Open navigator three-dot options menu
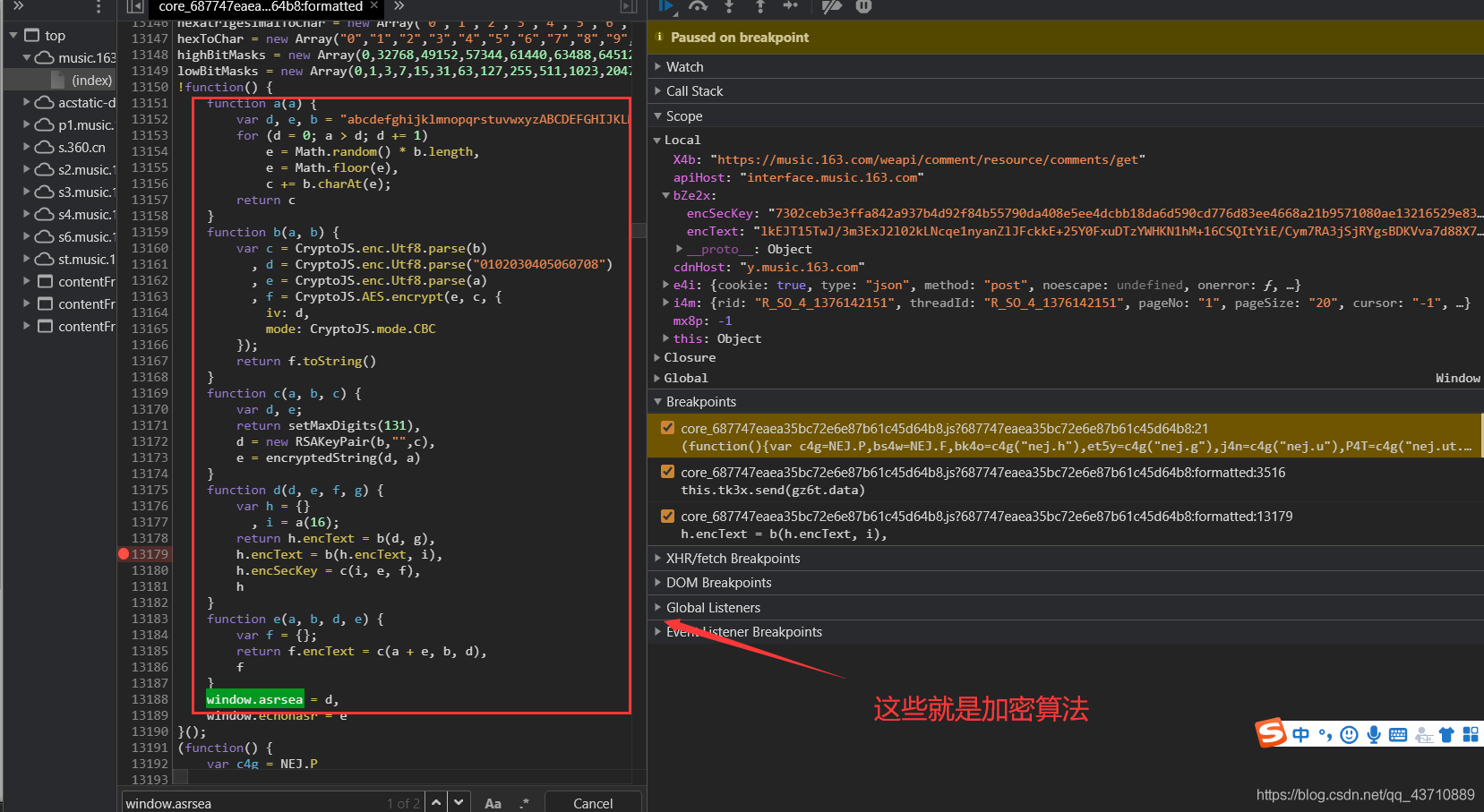Viewport: 1484px width, 812px height. 99,7
